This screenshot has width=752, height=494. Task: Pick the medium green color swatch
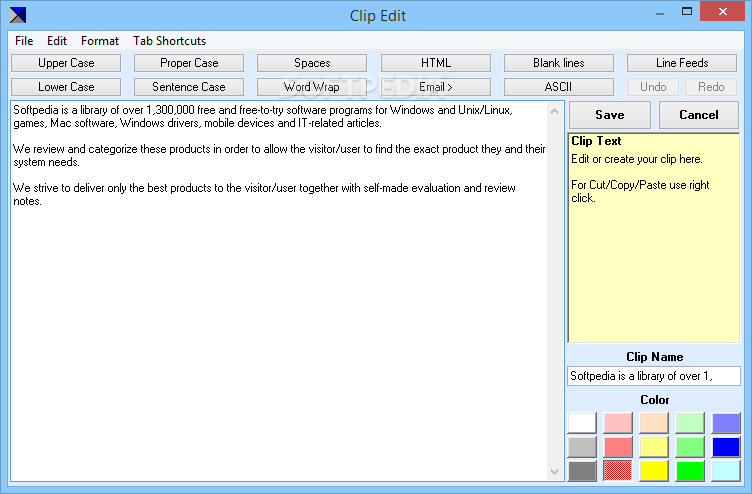(x=690, y=447)
